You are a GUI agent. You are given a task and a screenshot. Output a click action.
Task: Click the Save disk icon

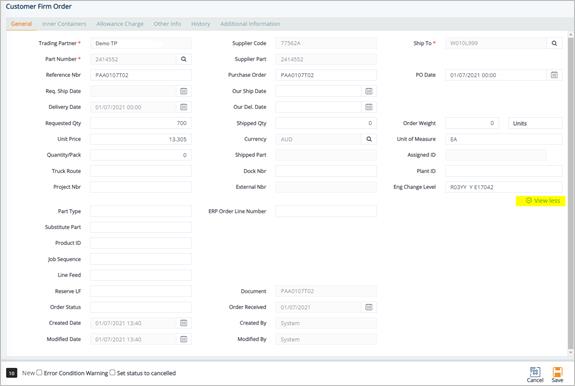click(x=557, y=372)
